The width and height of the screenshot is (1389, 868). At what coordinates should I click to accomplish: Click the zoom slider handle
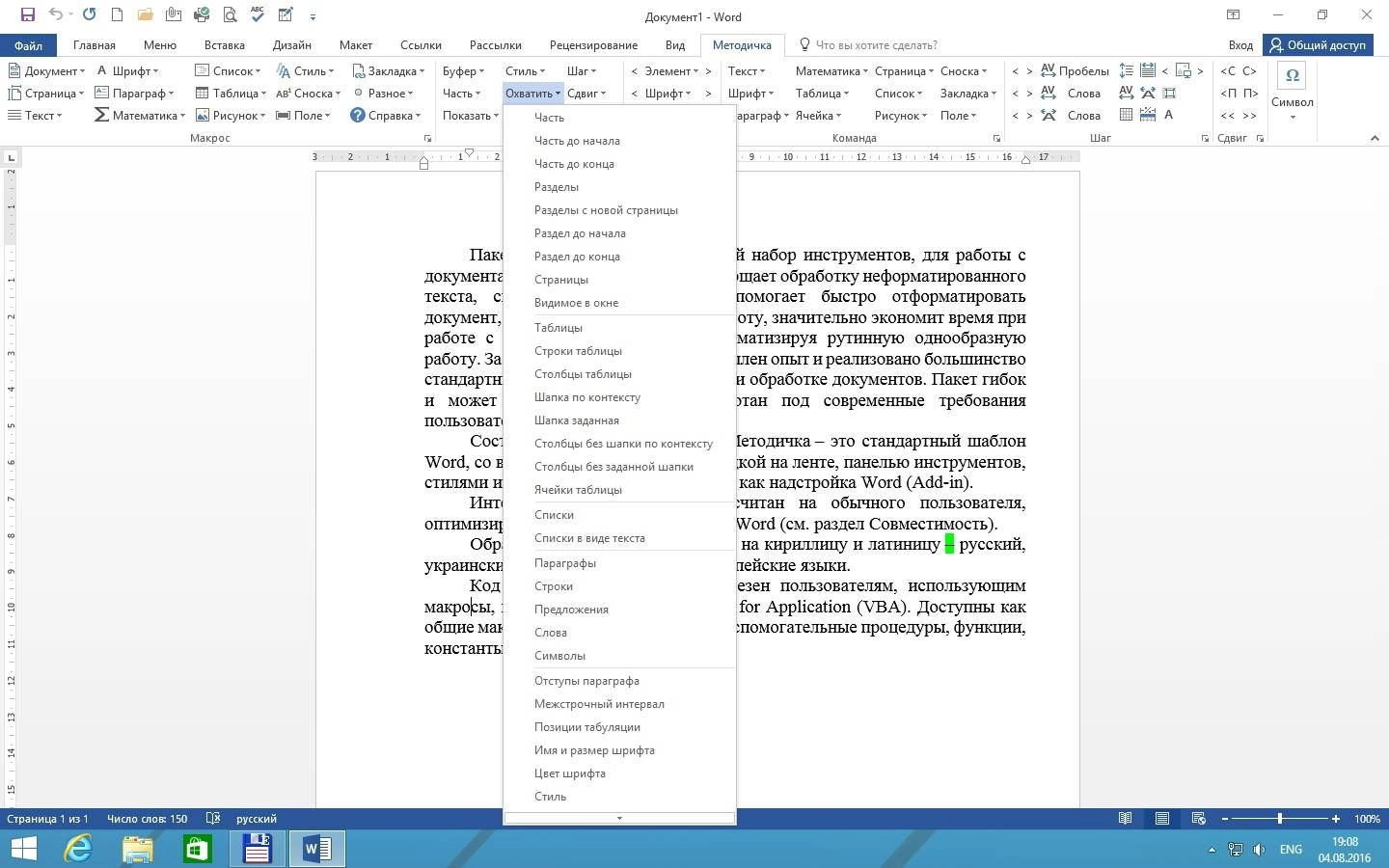tap(1280, 819)
